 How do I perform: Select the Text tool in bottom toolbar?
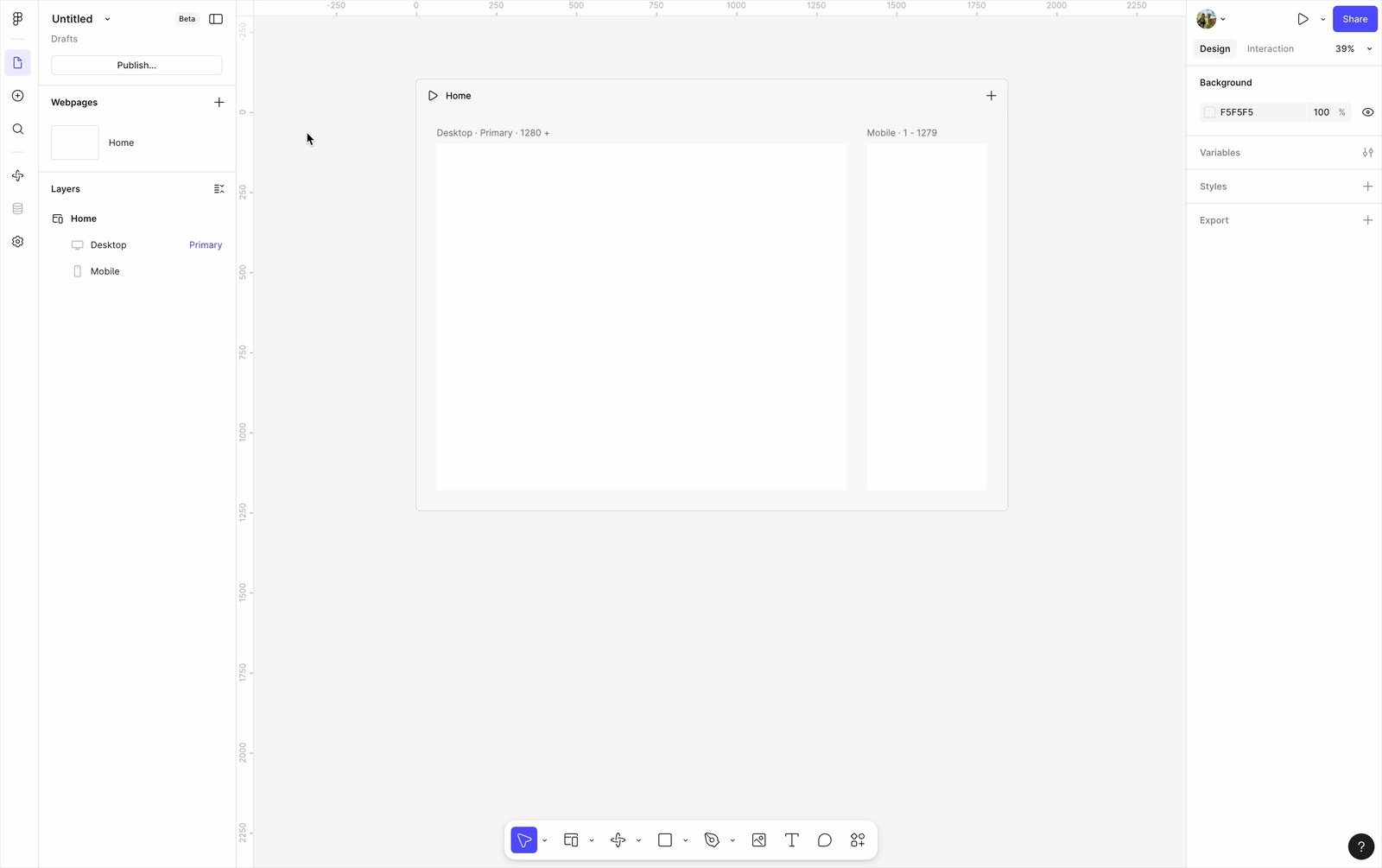791,840
